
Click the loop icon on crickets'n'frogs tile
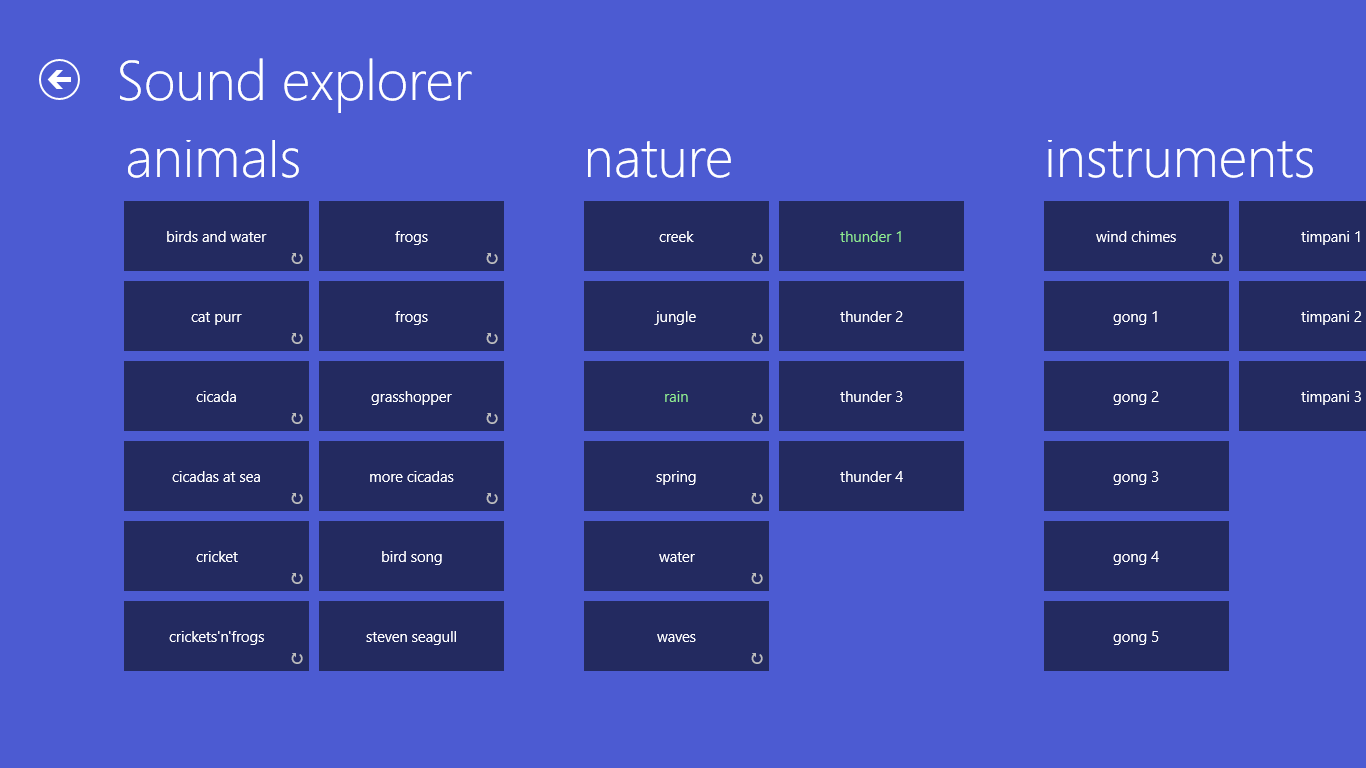pyautogui.click(x=297, y=659)
